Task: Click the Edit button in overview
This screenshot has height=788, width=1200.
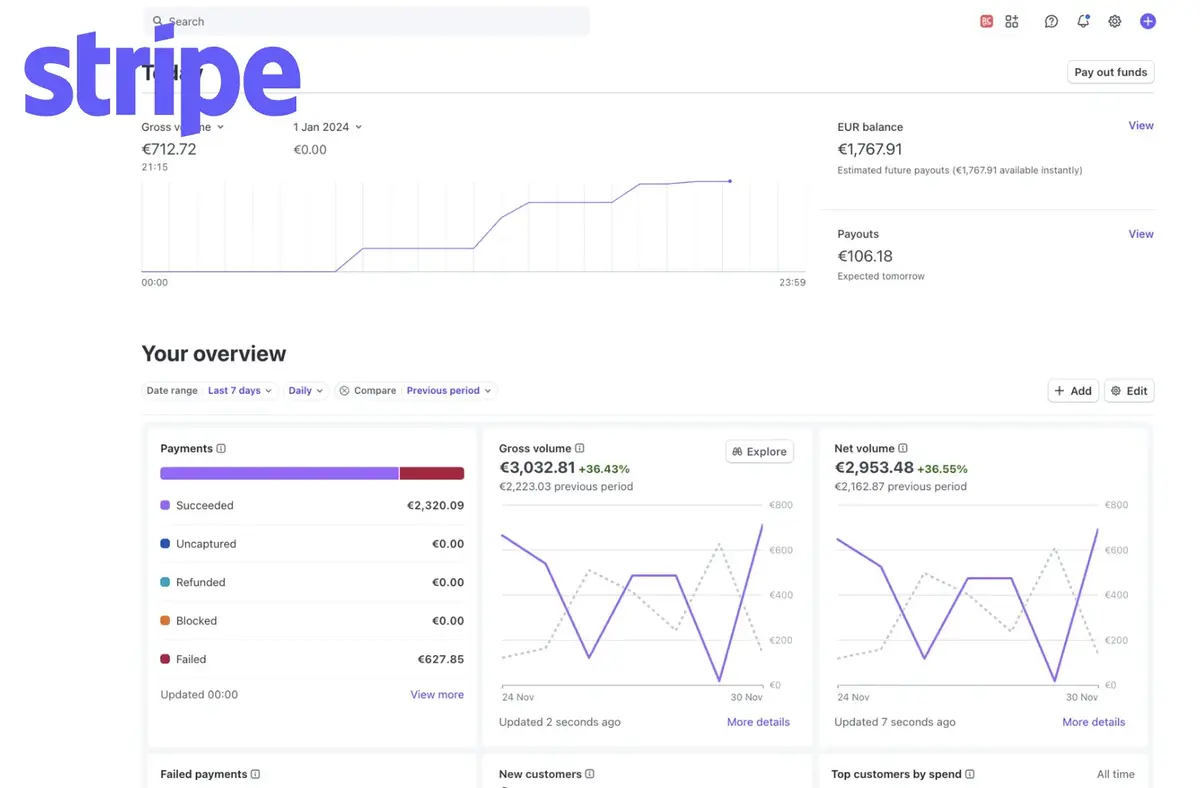Action: point(1129,391)
